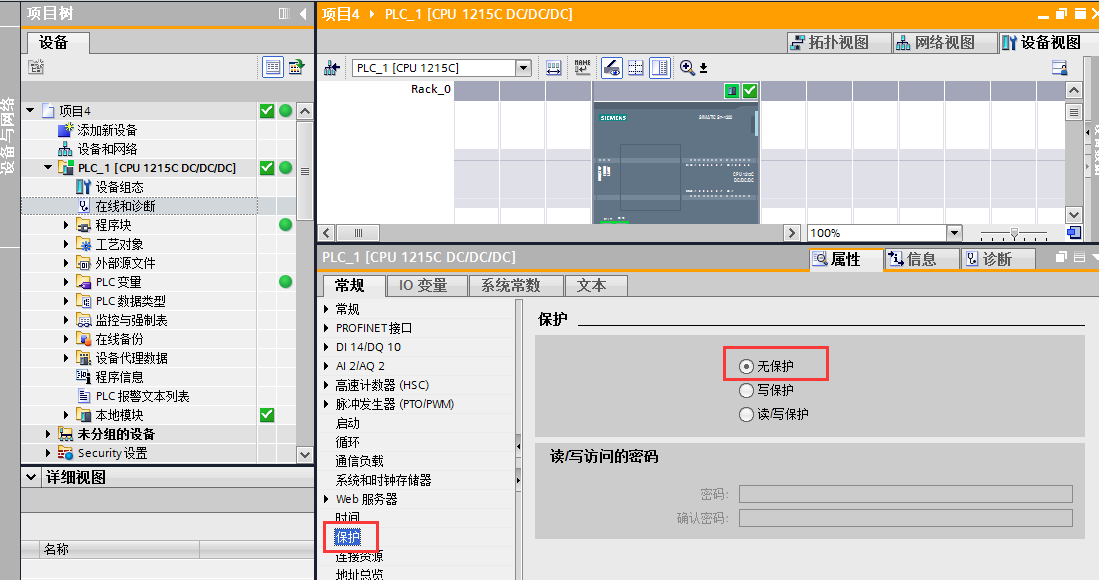Expand the PLC 变量 folder
This screenshot has width=1099, height=580.
(x=66, y=282)
